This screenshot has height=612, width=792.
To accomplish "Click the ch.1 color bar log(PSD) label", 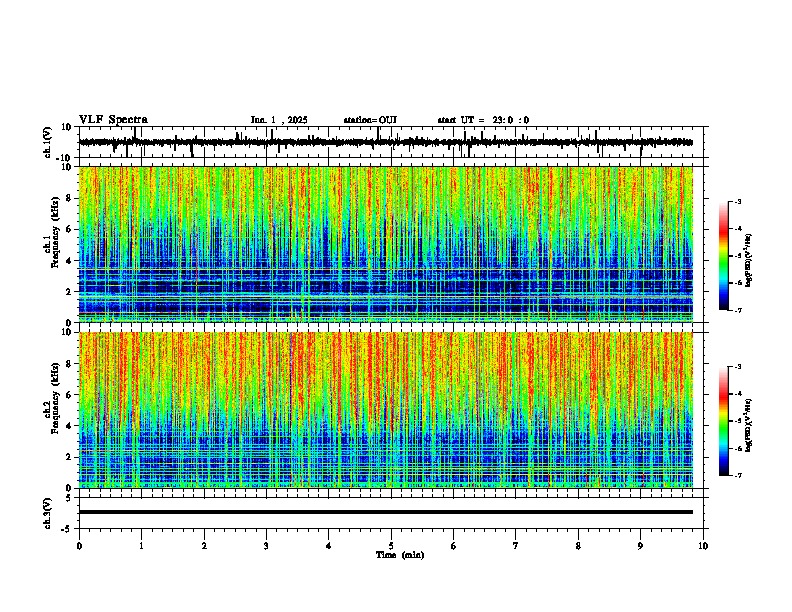I will point(749,261).
